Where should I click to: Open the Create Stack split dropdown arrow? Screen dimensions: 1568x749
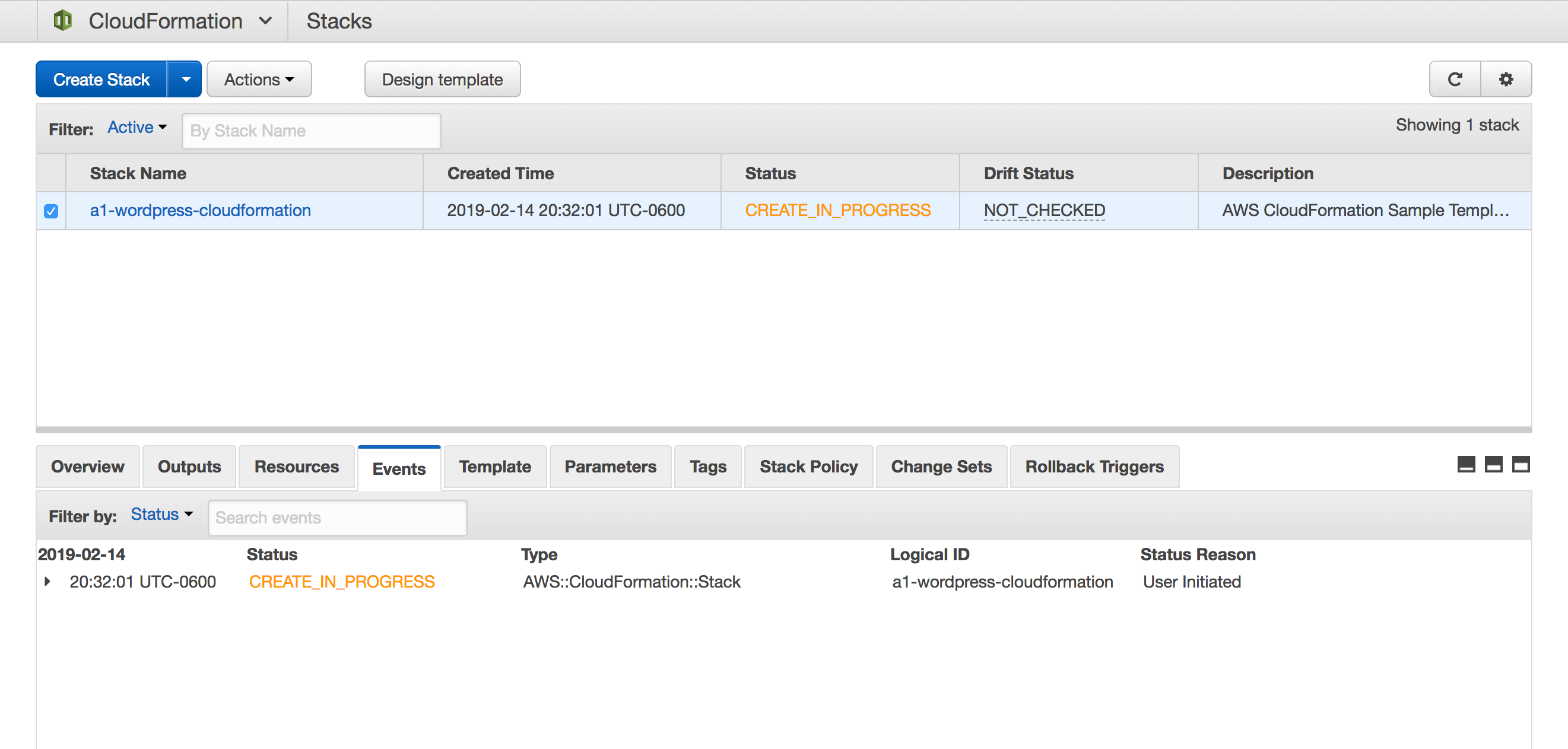(x=185, y=79)
